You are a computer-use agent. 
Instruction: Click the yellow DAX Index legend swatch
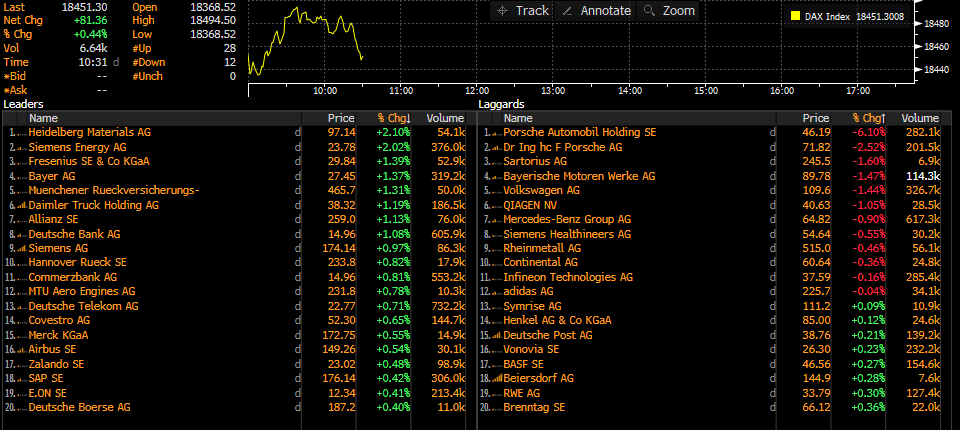pos(795,17)
